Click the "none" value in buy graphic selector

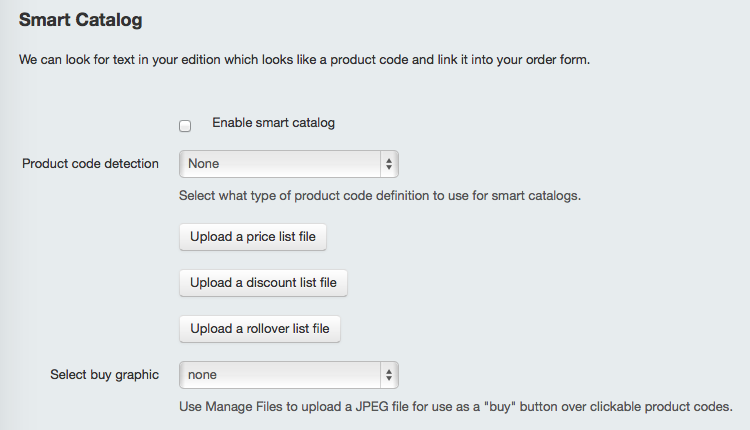point(202,375)
